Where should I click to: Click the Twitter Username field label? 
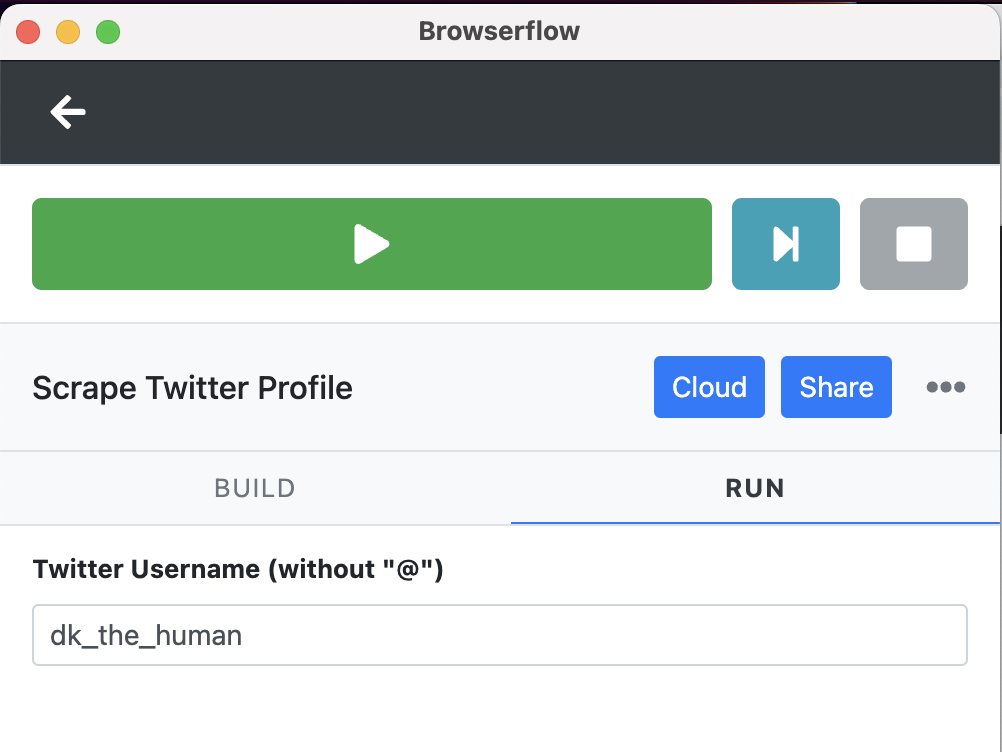pyautogui.click(x=238, y=569)
